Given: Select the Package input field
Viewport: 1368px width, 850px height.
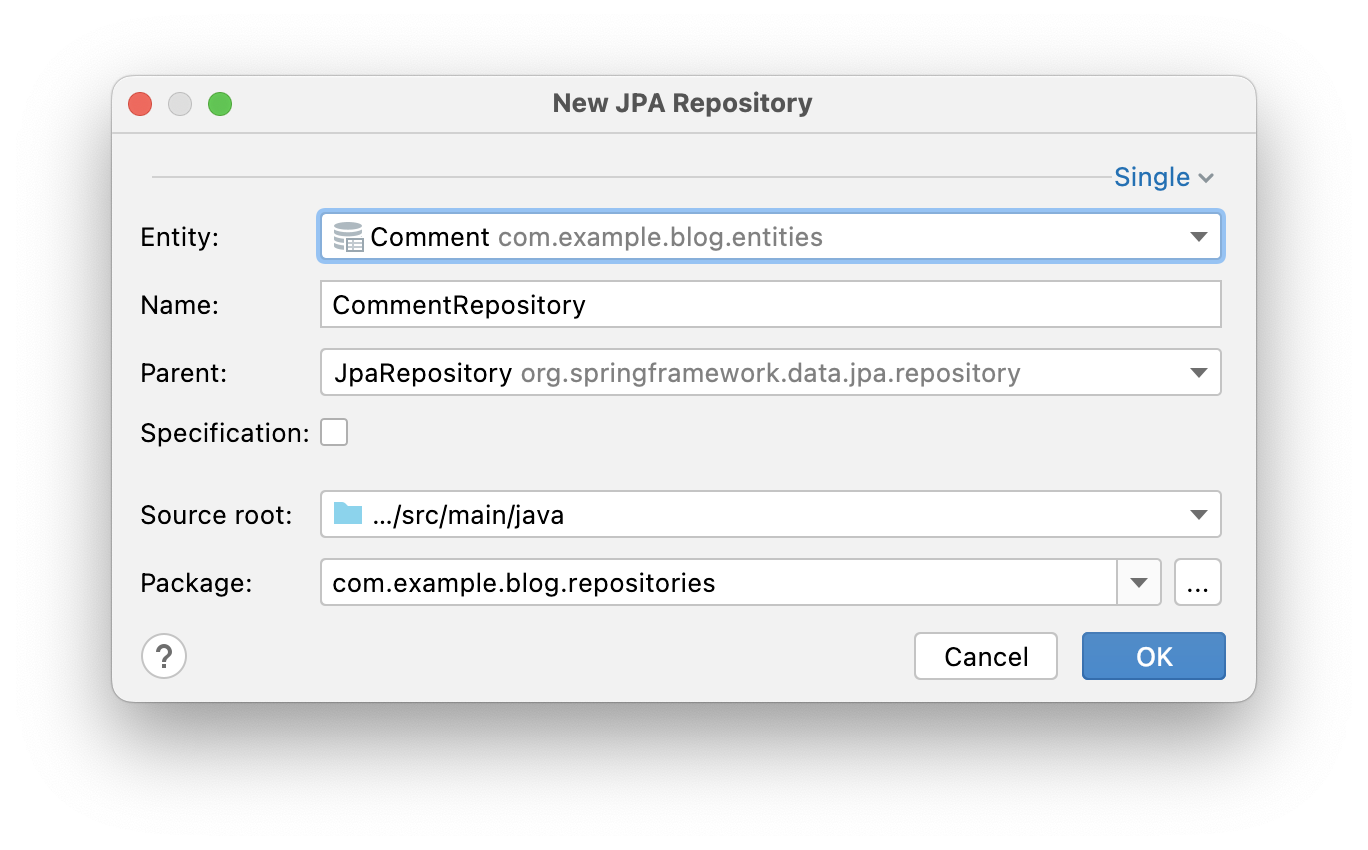Looking at the screenshot, I should pyautogui.click(x=700, y=581).
